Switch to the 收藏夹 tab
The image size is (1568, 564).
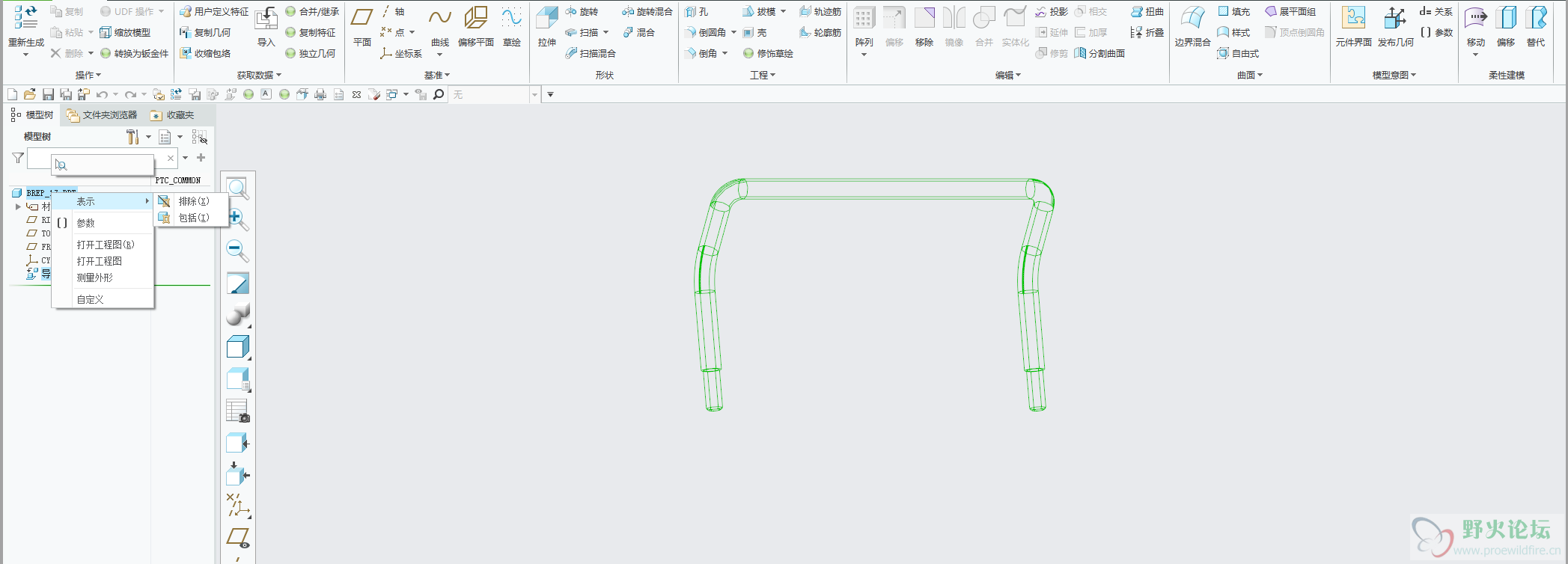click(x=173, y=115)
